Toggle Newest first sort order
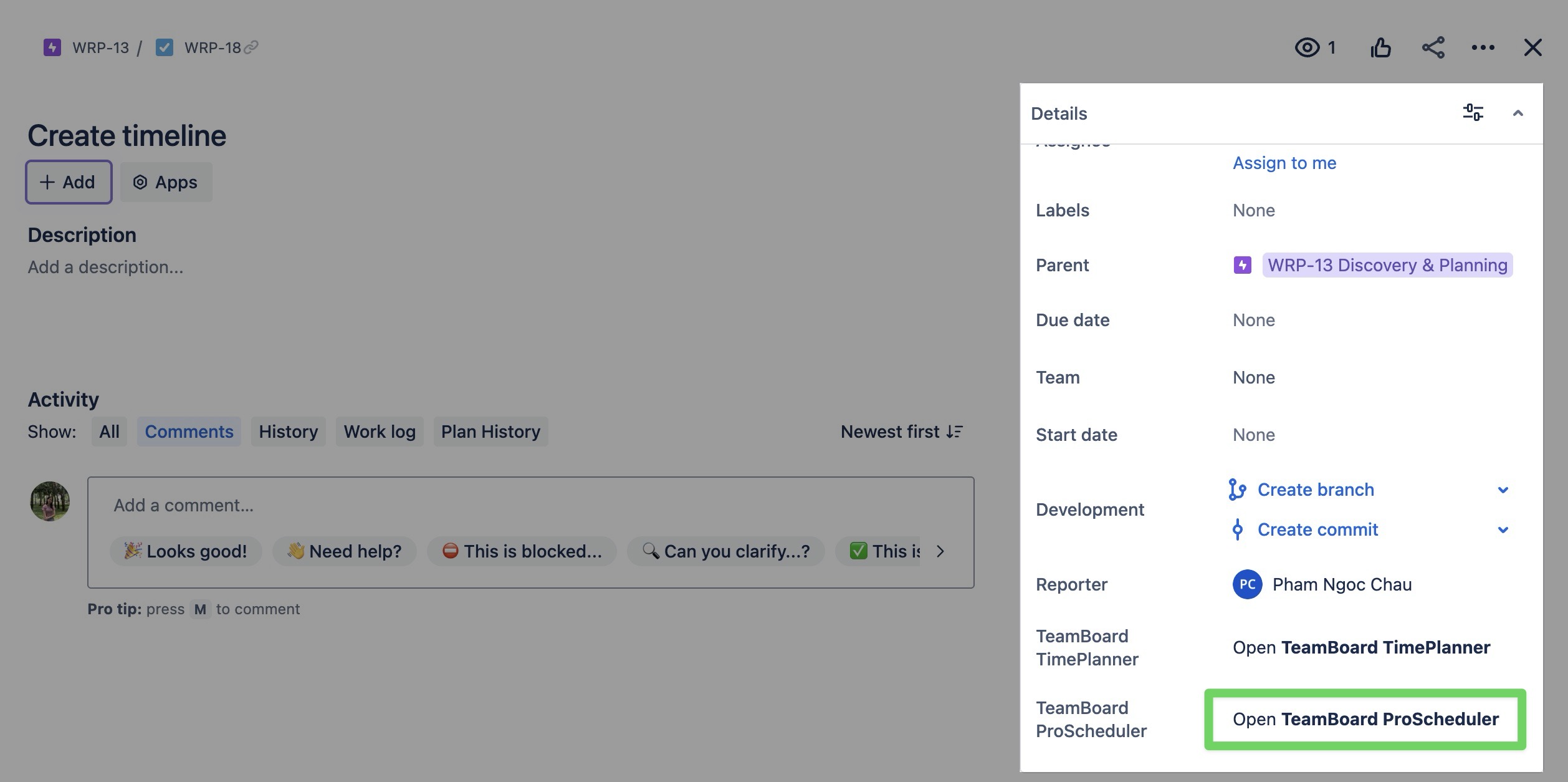This screenshot has width=1568, height=782. [901, 431]
